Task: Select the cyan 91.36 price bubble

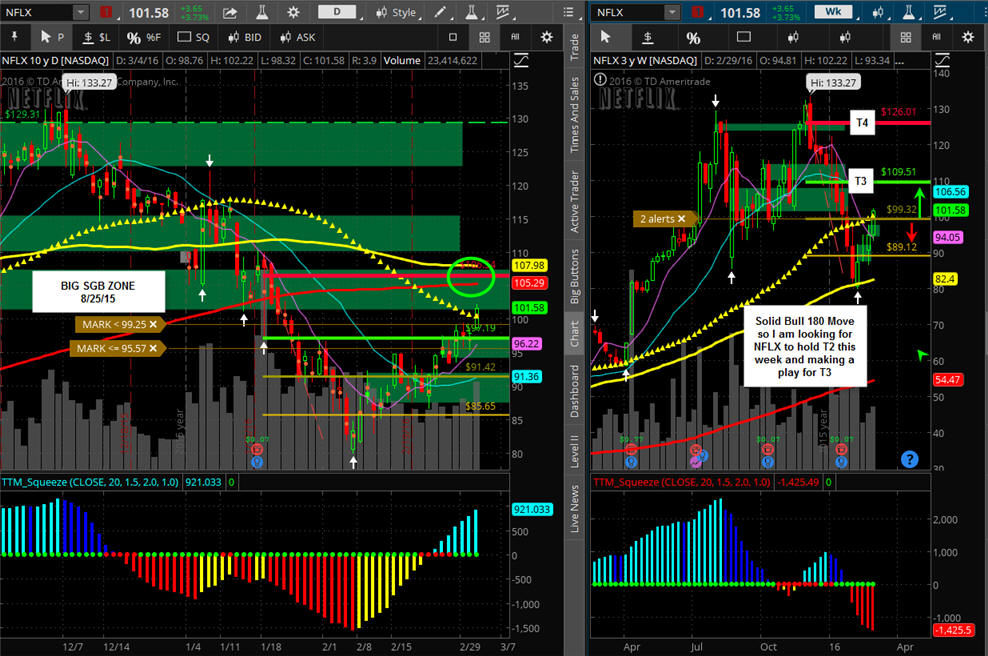Action: click(526, 377)
